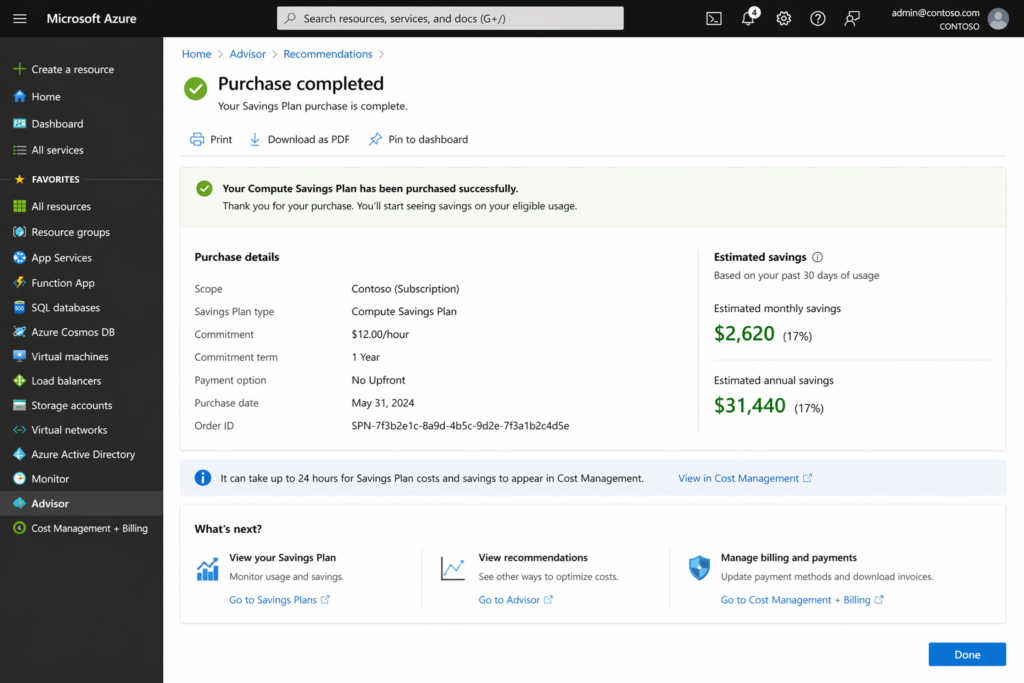The height and width of the screenshot is (683, 1024).
Task: Open the feedback panel icon
Action: click(852, 18)
